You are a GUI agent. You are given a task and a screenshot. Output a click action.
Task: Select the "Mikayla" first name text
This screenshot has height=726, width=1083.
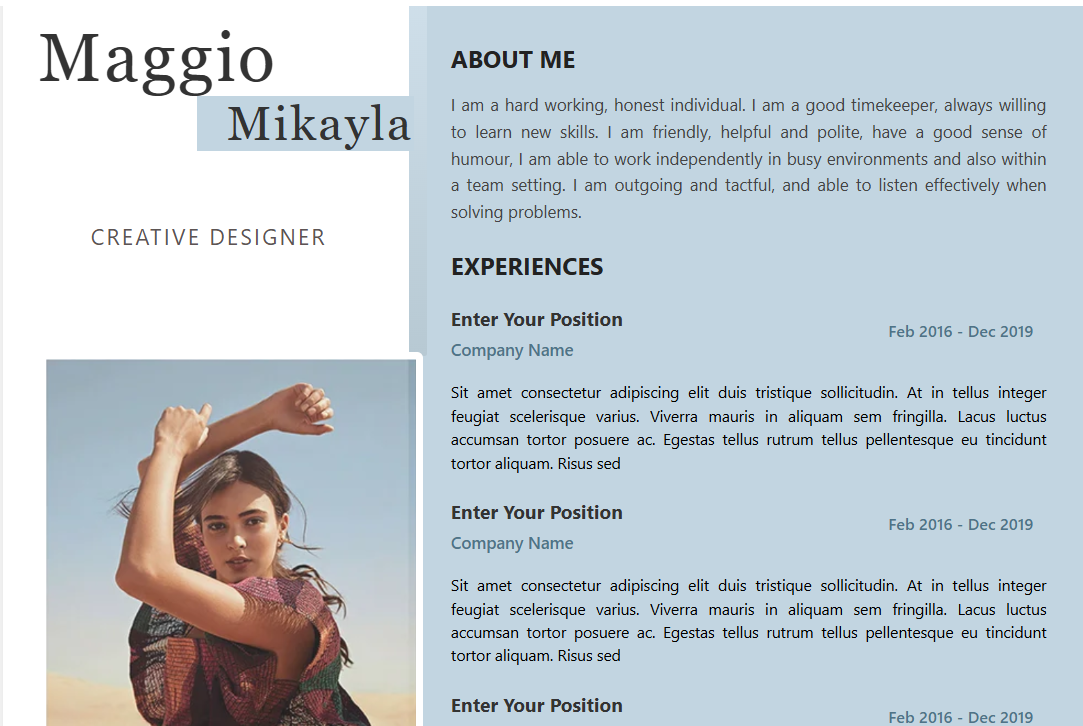click(x=318, y=125)
